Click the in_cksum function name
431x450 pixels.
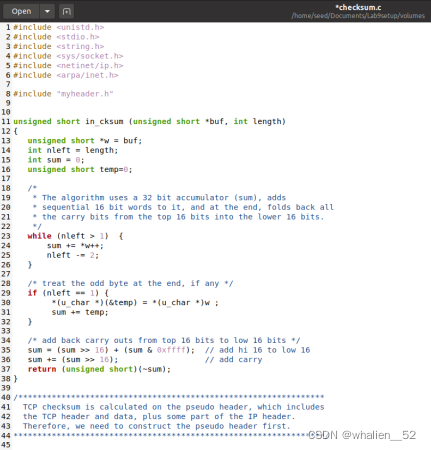[104, 121]
